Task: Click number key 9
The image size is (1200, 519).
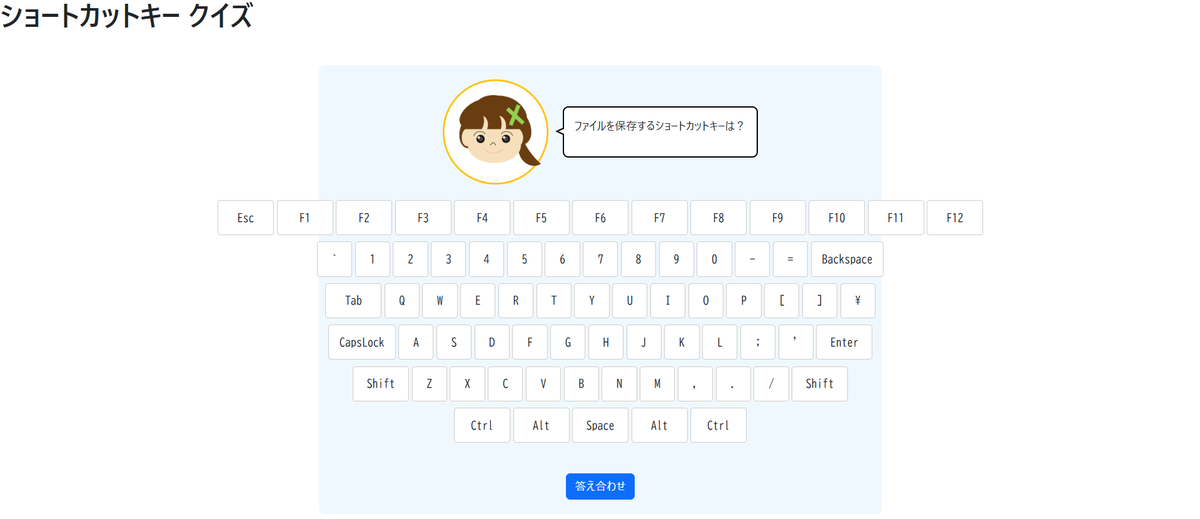Action: tap(676, 259)
